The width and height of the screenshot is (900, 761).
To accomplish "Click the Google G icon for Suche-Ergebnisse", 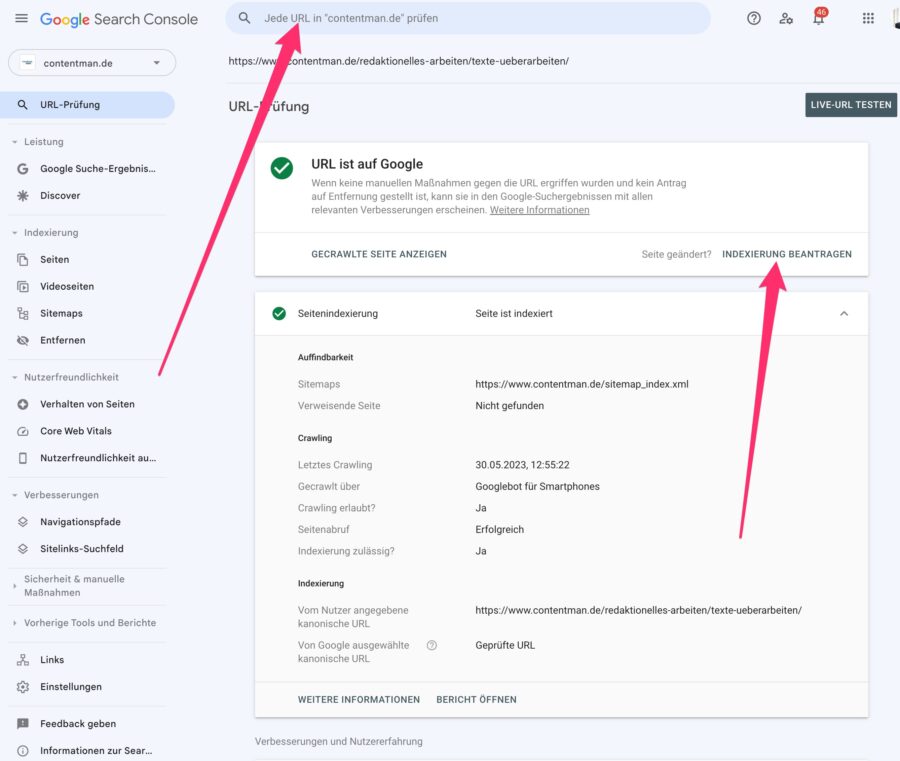I will (x=22, y=169).
